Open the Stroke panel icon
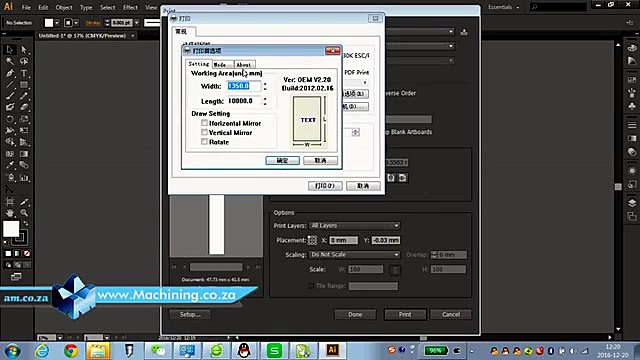The width and height of the screenshot is (640, 360). point(632,125)
